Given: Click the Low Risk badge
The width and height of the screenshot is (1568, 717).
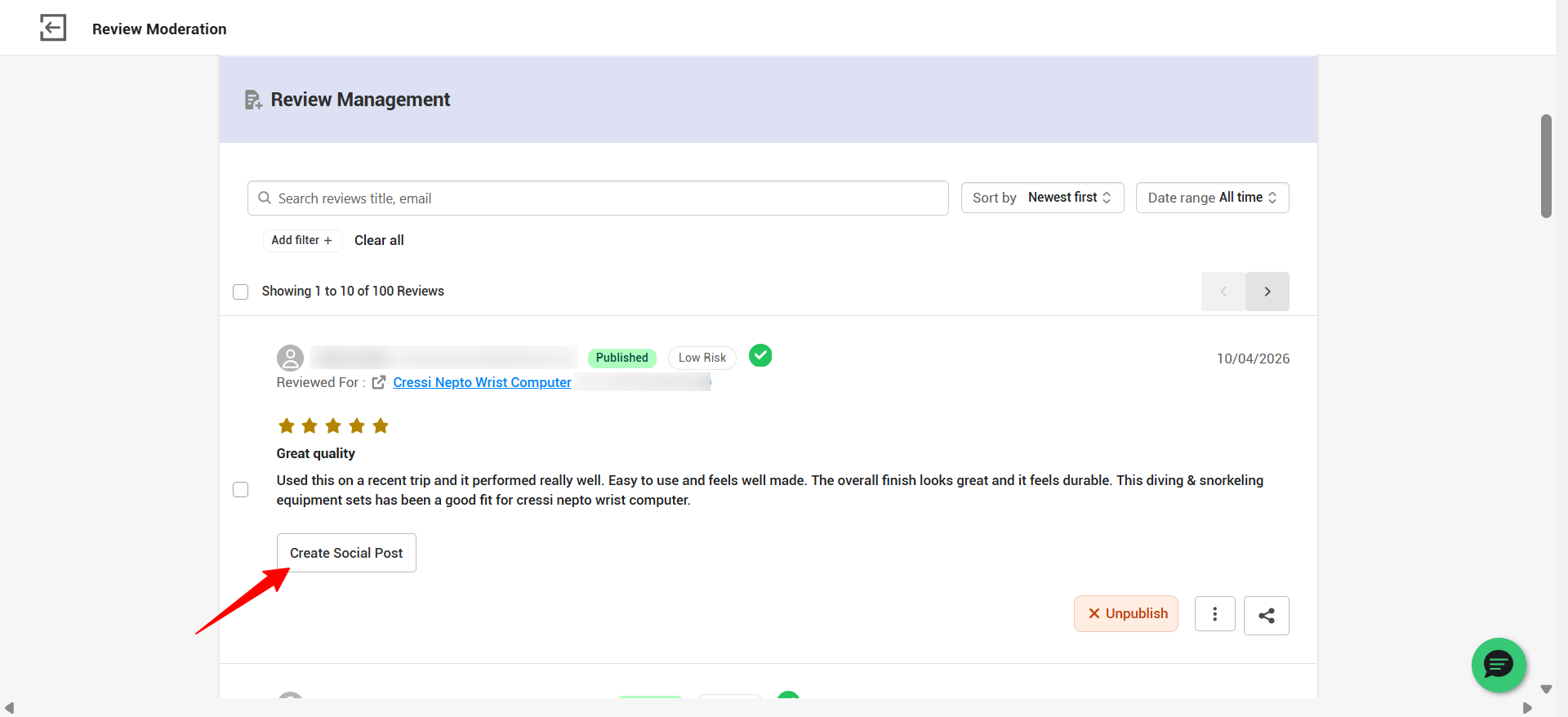Looking at the screenshot, I should click(x=702, y=358).
